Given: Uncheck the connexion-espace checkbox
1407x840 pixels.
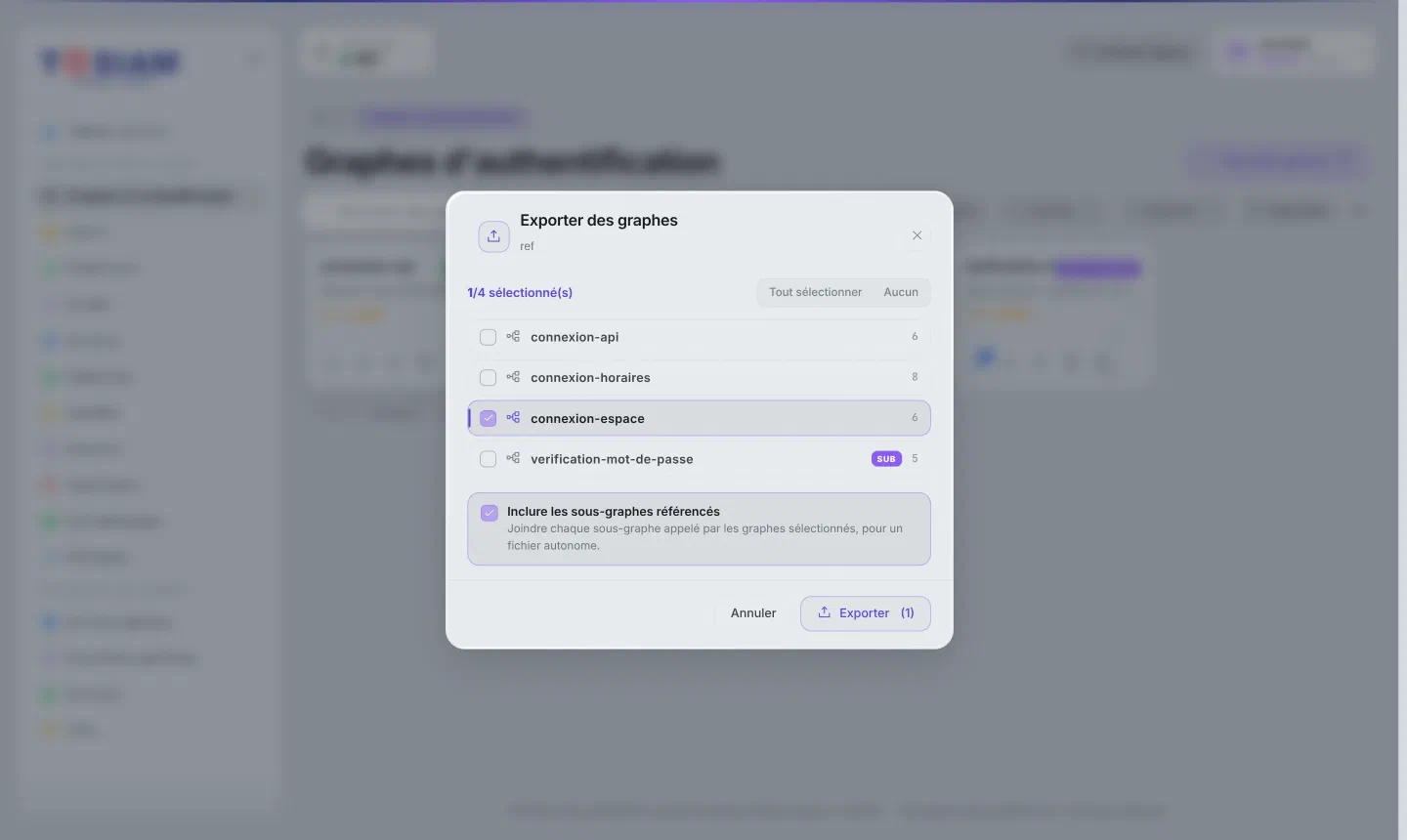Looking at the screenshot, I should pyautogui.click(x=488, y=418).
